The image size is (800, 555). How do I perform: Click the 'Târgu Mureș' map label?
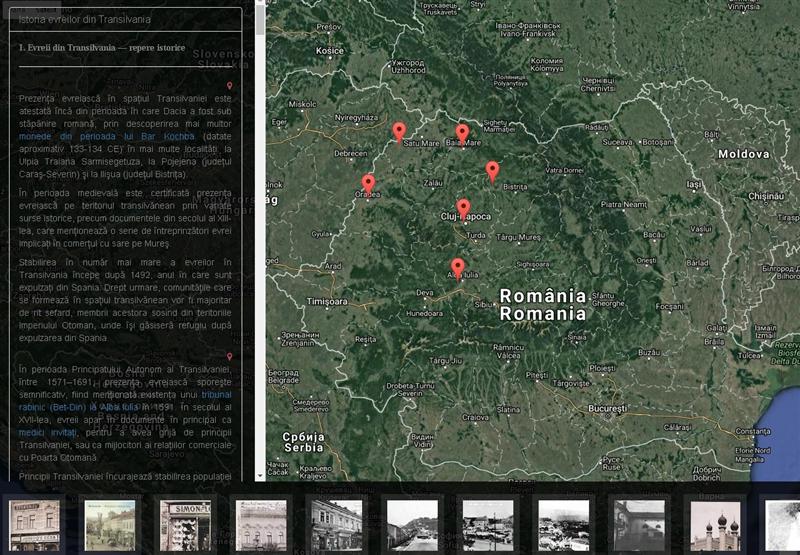pos(518,237)
